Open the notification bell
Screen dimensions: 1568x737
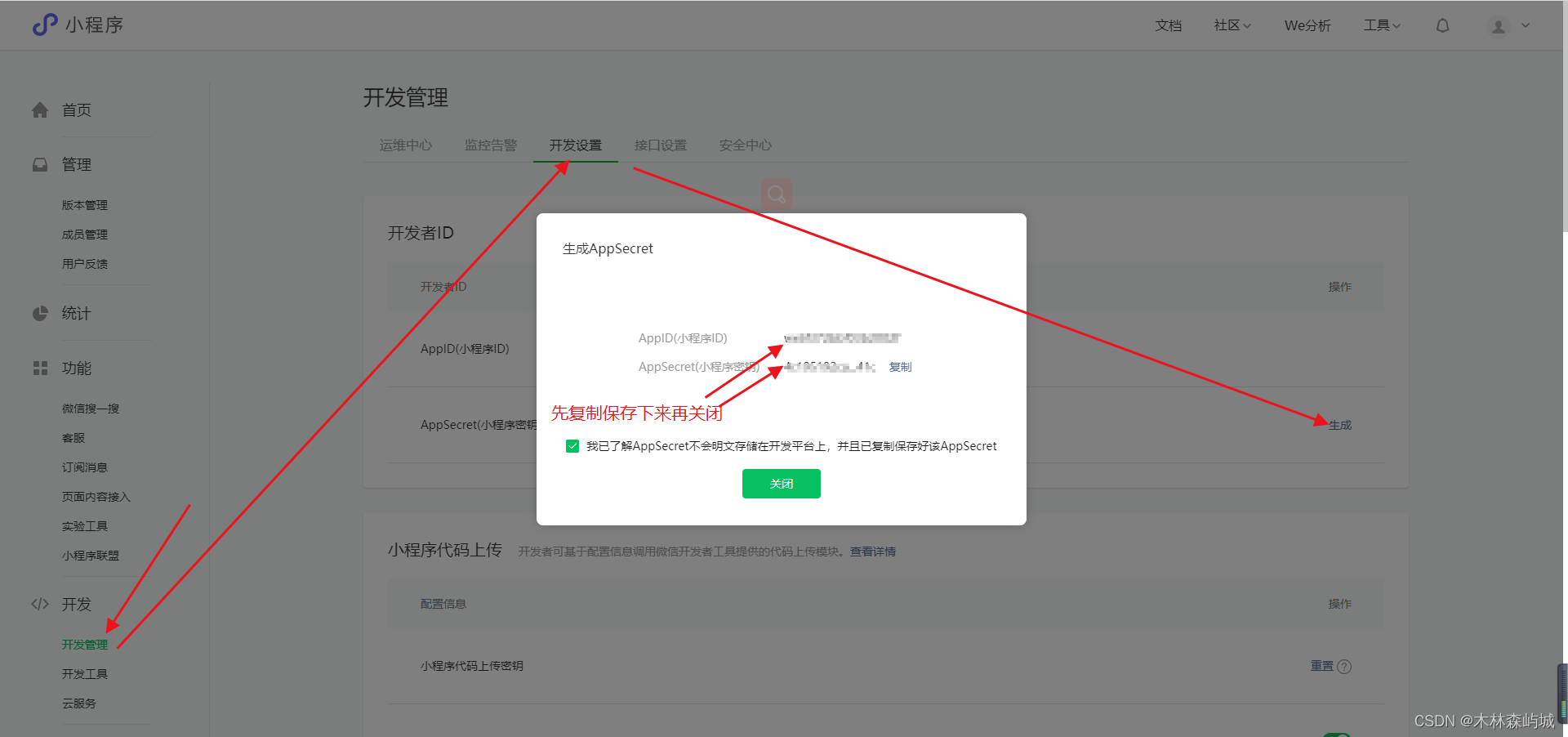coord(1442,25)
